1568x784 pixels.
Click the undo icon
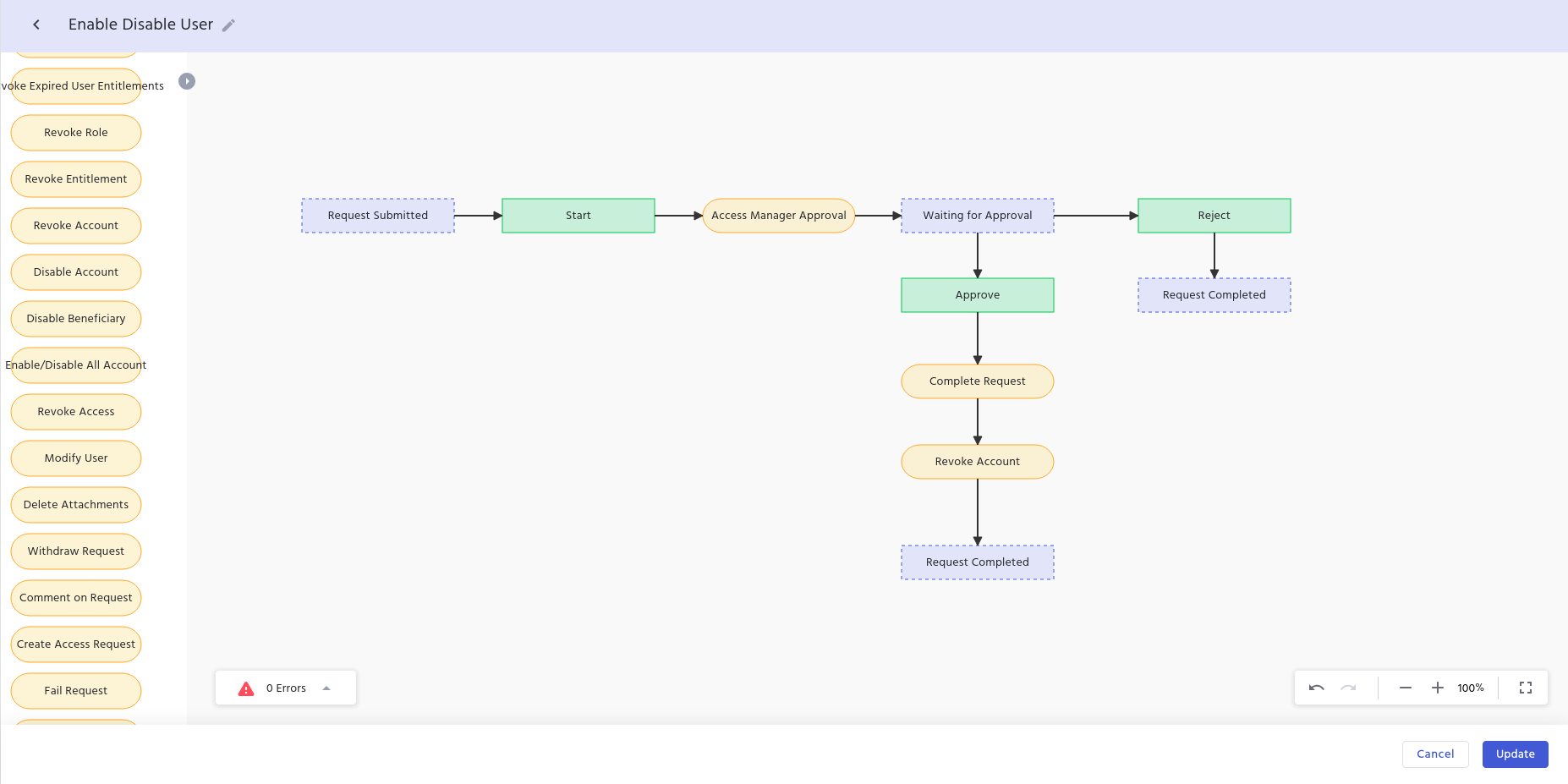coord(1316,688)
